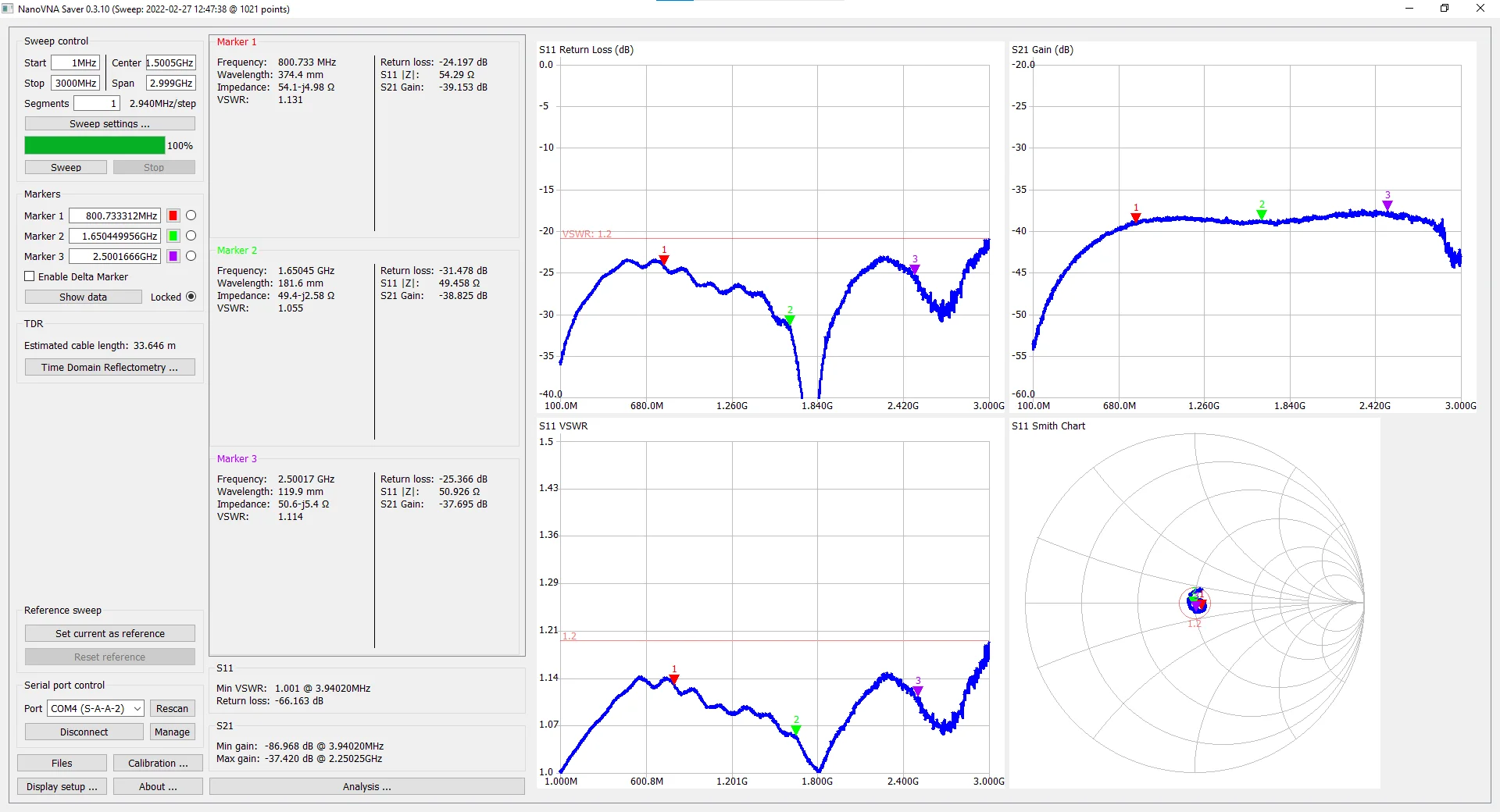The height and width of the screenshot is (812, 1500).
Task: Click the Segments input field
Action: [x=97, y=103]
